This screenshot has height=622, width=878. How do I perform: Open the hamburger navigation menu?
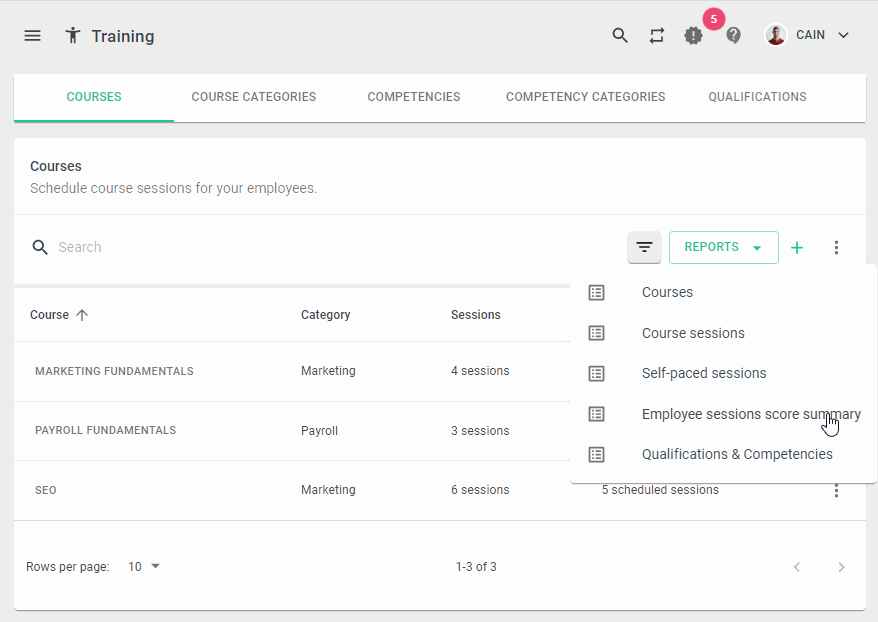click(x=32, y=36)
